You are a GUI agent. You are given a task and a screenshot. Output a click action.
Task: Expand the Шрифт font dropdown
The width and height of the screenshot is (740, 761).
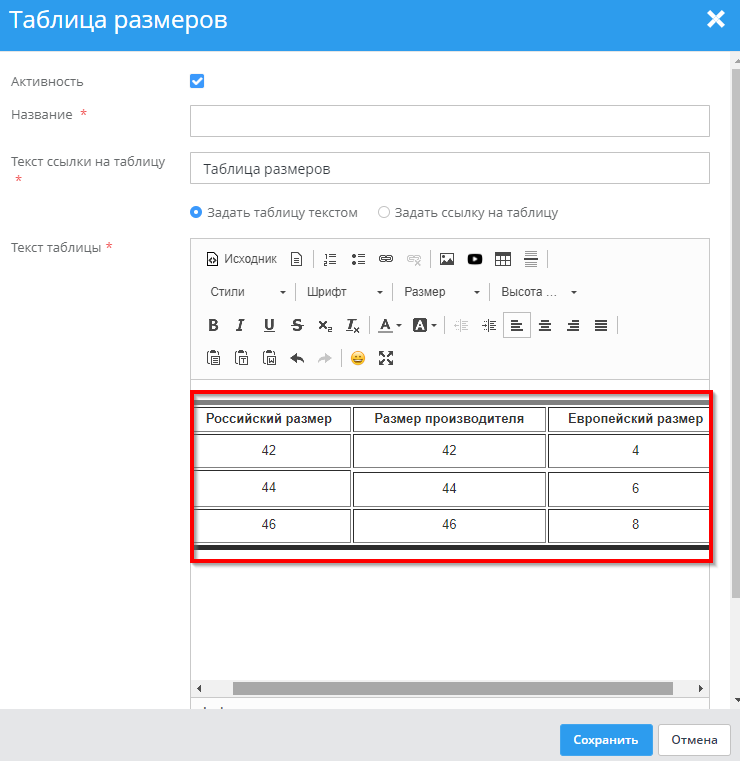tap(344, 292)
